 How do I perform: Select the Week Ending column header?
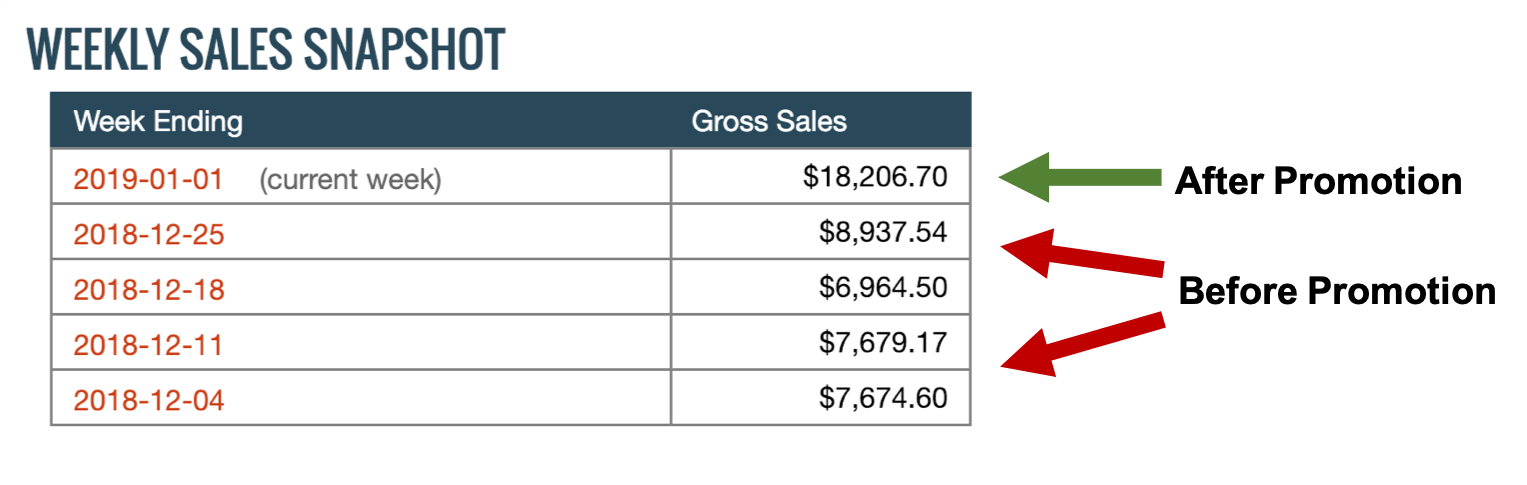point(158,122)
